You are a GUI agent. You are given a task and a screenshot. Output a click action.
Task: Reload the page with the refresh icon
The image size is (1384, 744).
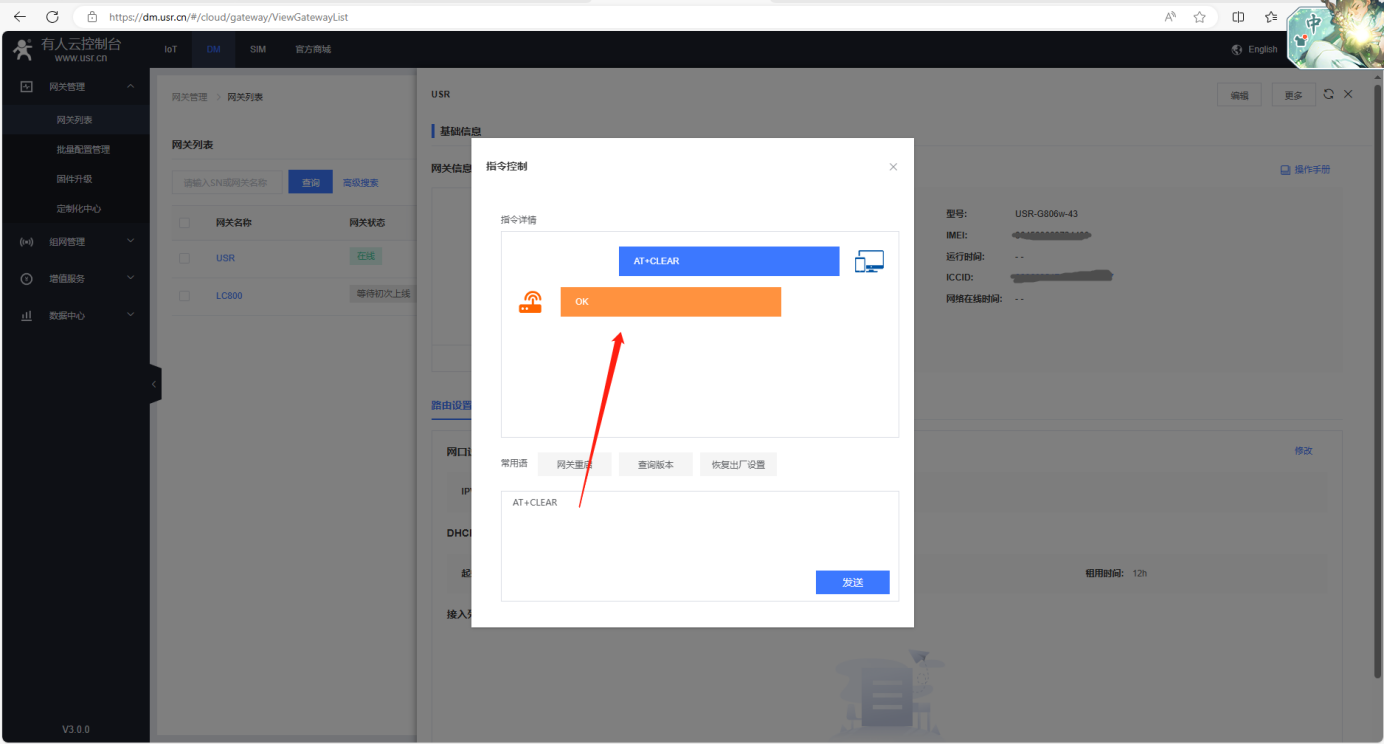coord(52,17)
